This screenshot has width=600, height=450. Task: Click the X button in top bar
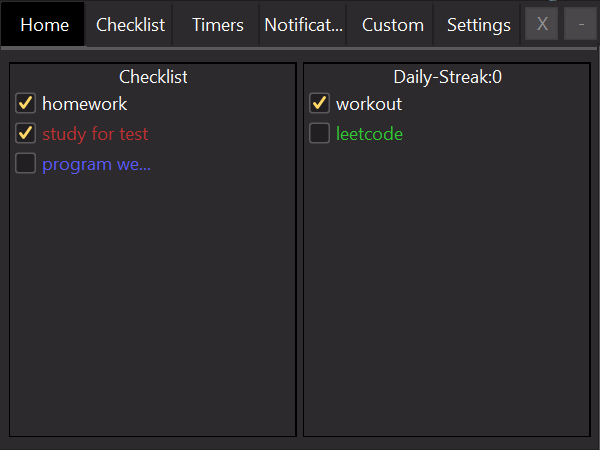point(541,24)
